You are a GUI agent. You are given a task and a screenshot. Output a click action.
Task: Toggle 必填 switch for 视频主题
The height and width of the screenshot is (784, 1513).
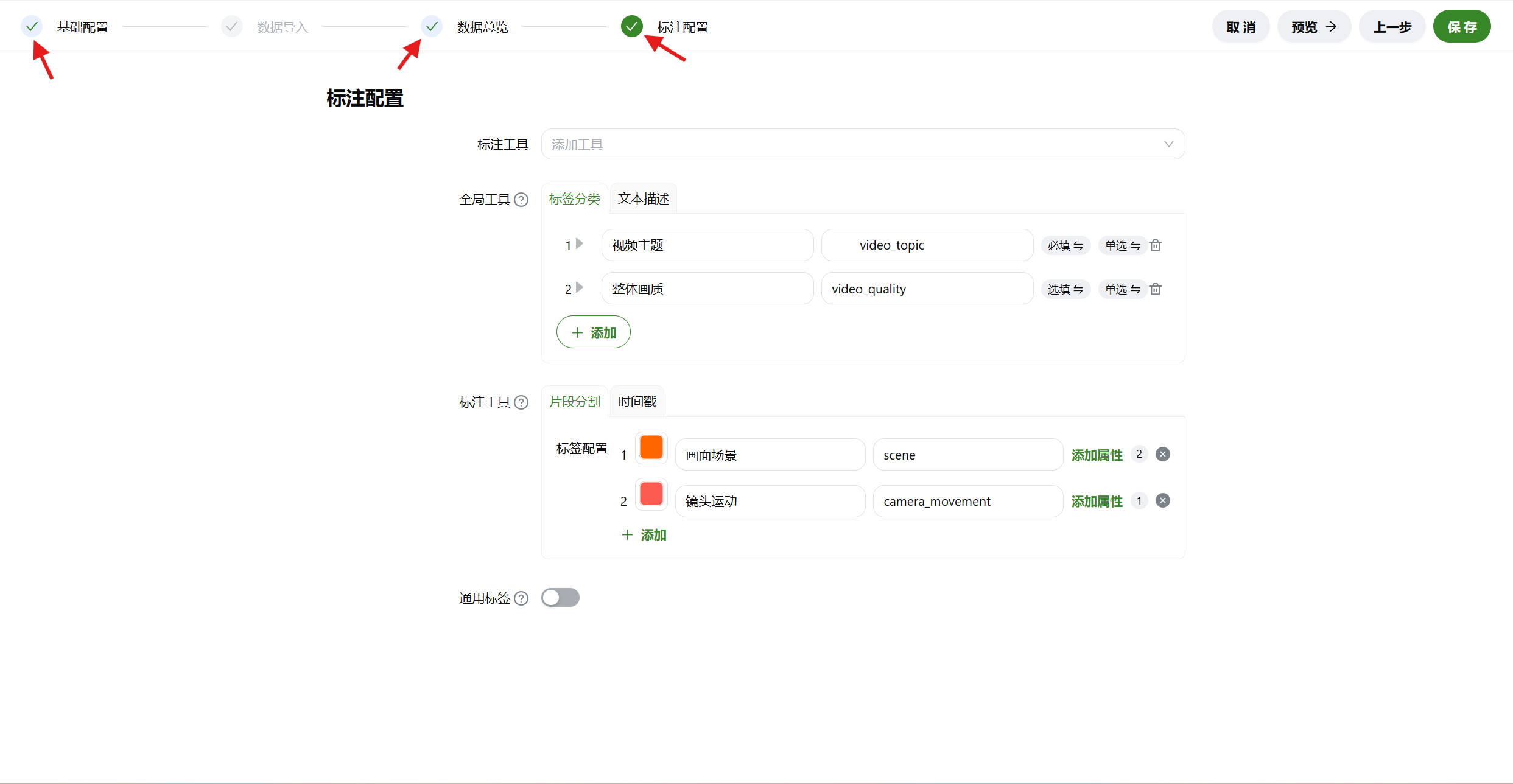(1065, 245)
